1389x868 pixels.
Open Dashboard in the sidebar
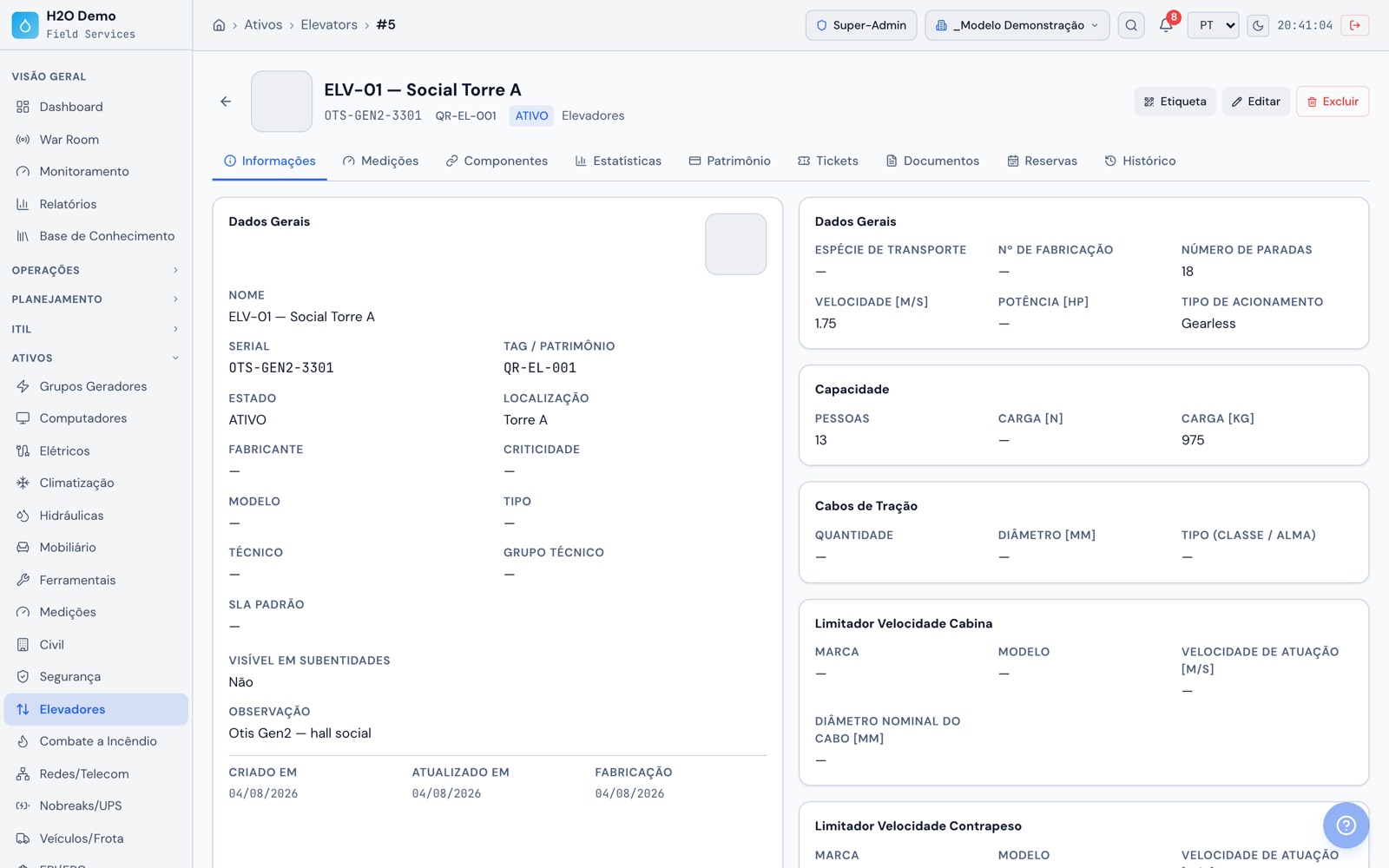(x=96, y=107)
